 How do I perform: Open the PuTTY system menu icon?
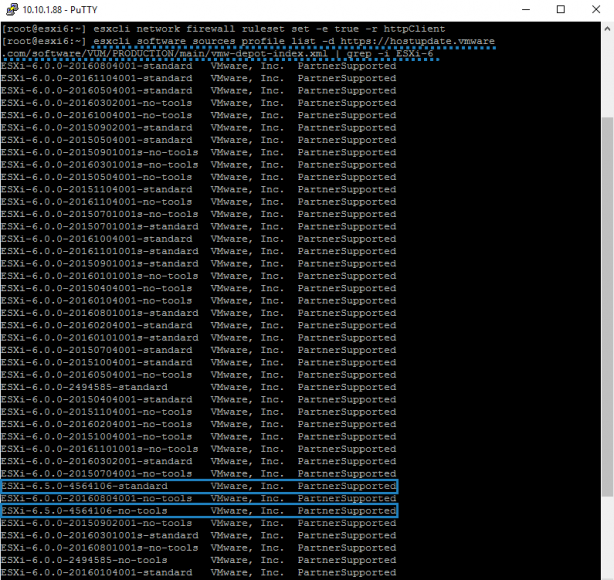(11, 9)
